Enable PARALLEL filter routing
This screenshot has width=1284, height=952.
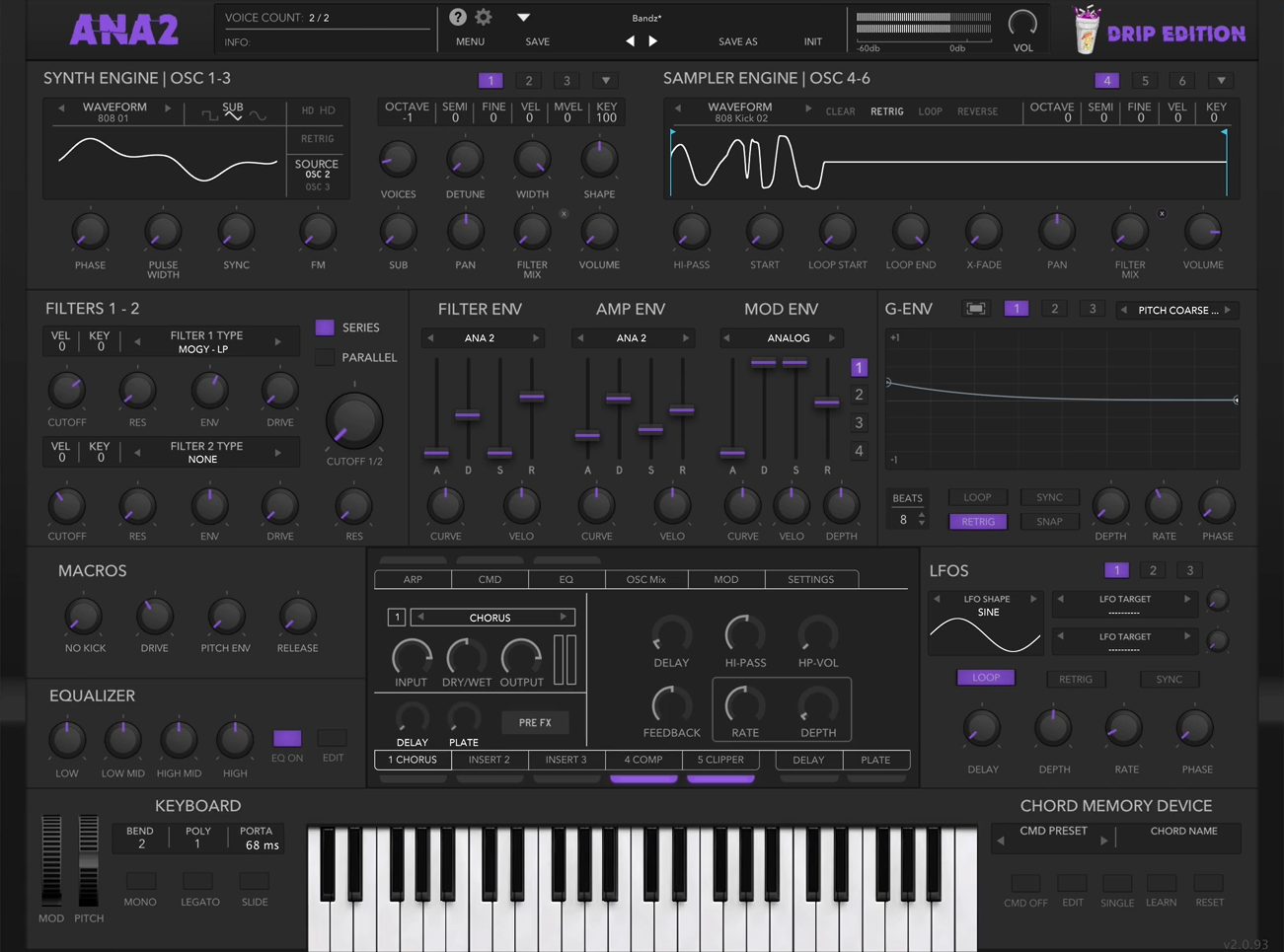pyautogui.click(x=325, y=357)
